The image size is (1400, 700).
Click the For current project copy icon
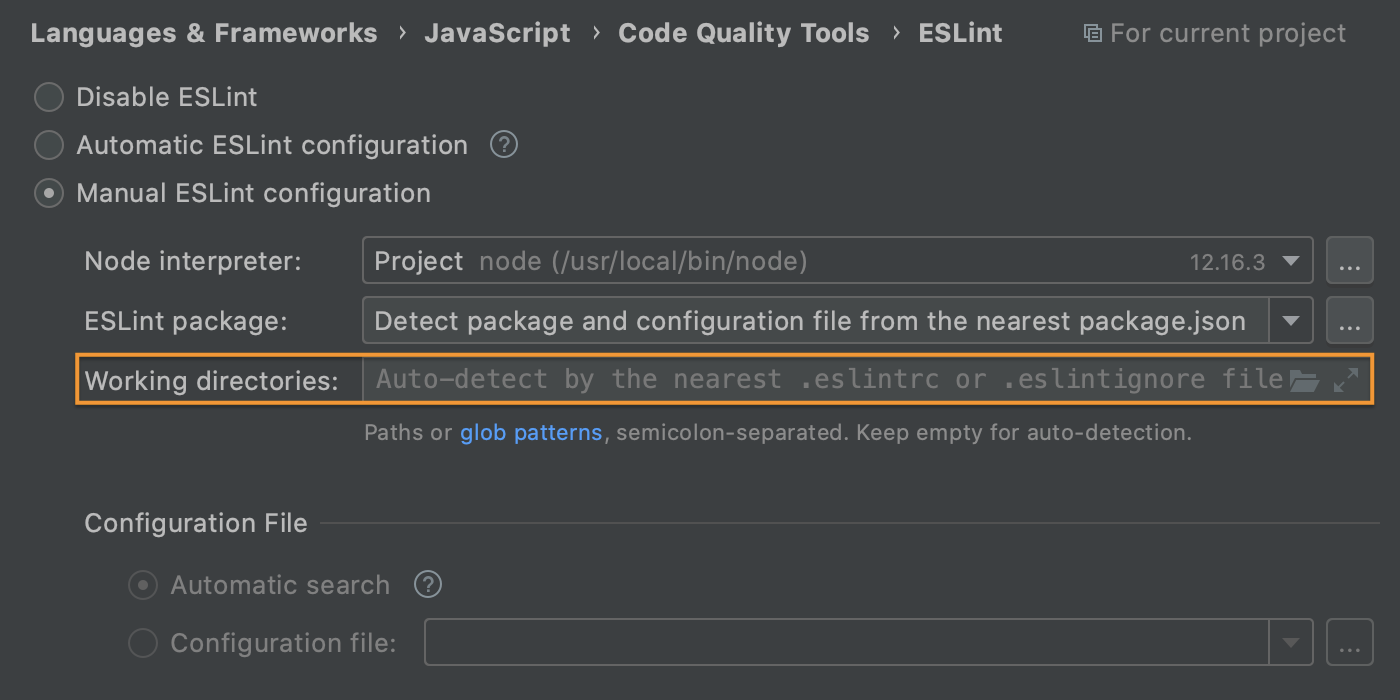click(1092, 34)
